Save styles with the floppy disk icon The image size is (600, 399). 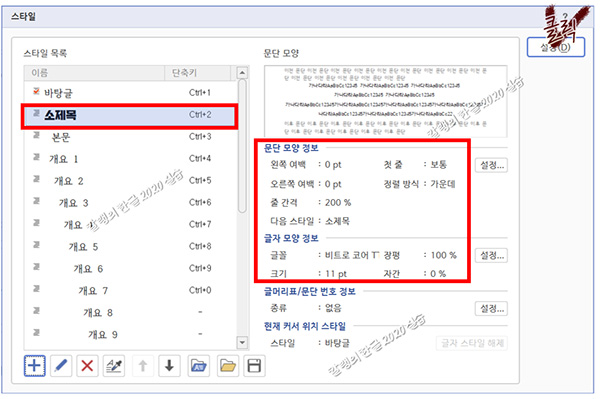pos(254,366)
